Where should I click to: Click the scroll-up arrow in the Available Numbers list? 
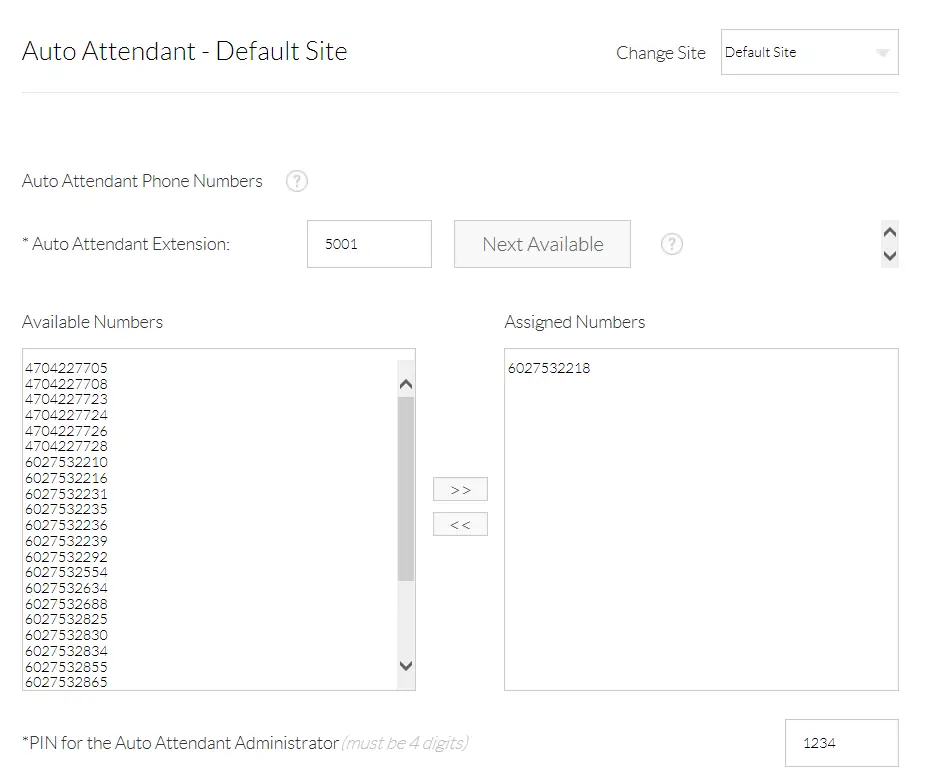point(405,383)
